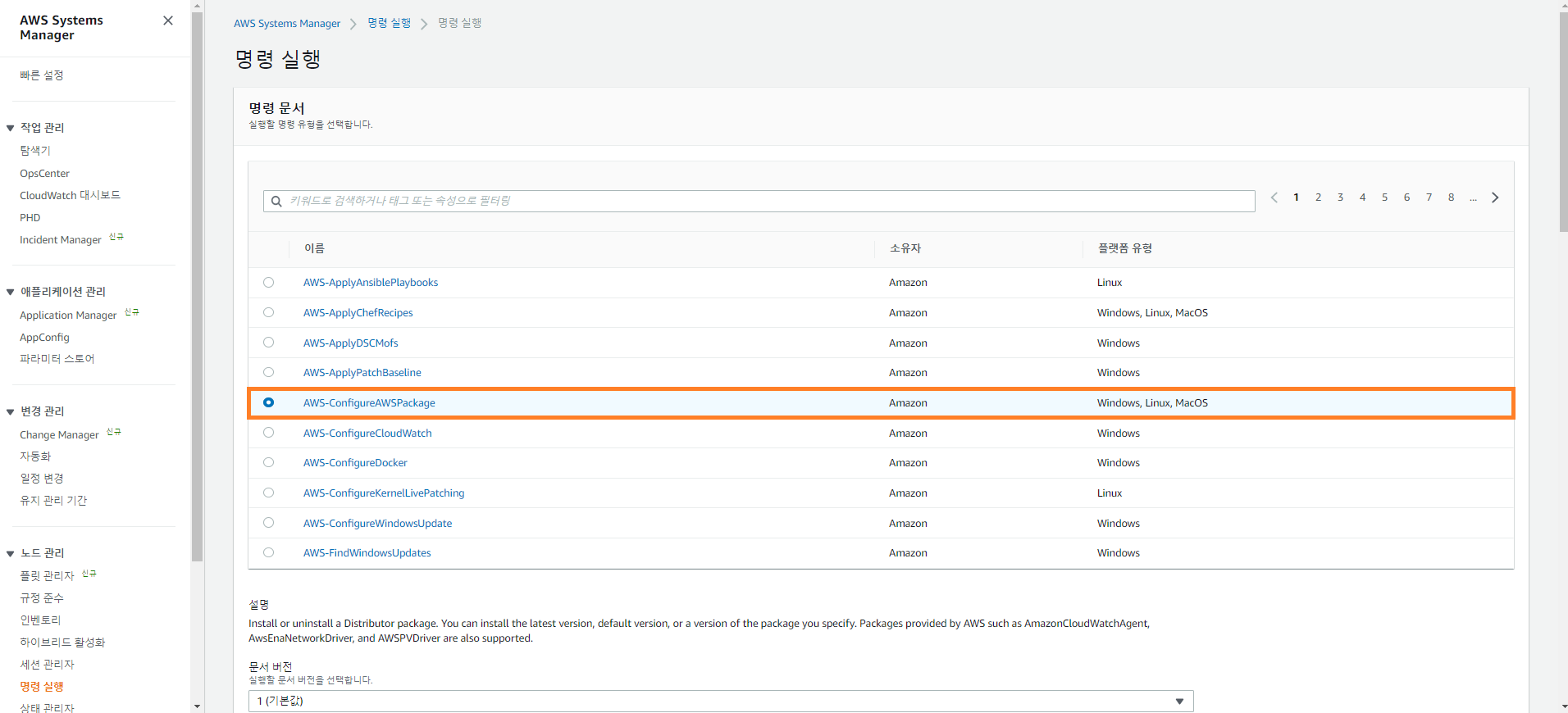The image size is (1568, 713).
Task: Close the AWS Systems Manager sidebar
Action: point(168,20)
